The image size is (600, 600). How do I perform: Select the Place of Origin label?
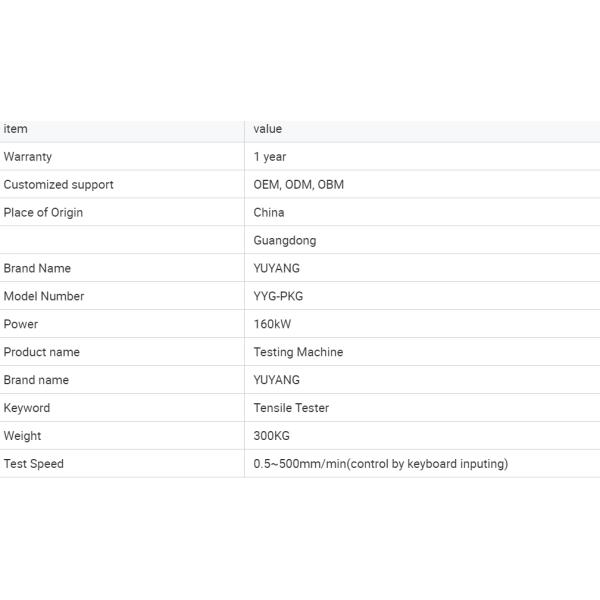43,213
